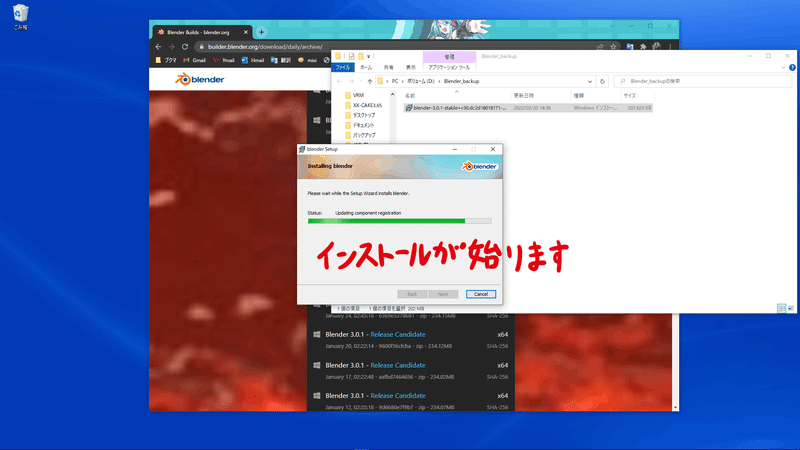Open a new Chrome tab with plus
The height and width of the screenshot is (450, 800).
[261, 32]
